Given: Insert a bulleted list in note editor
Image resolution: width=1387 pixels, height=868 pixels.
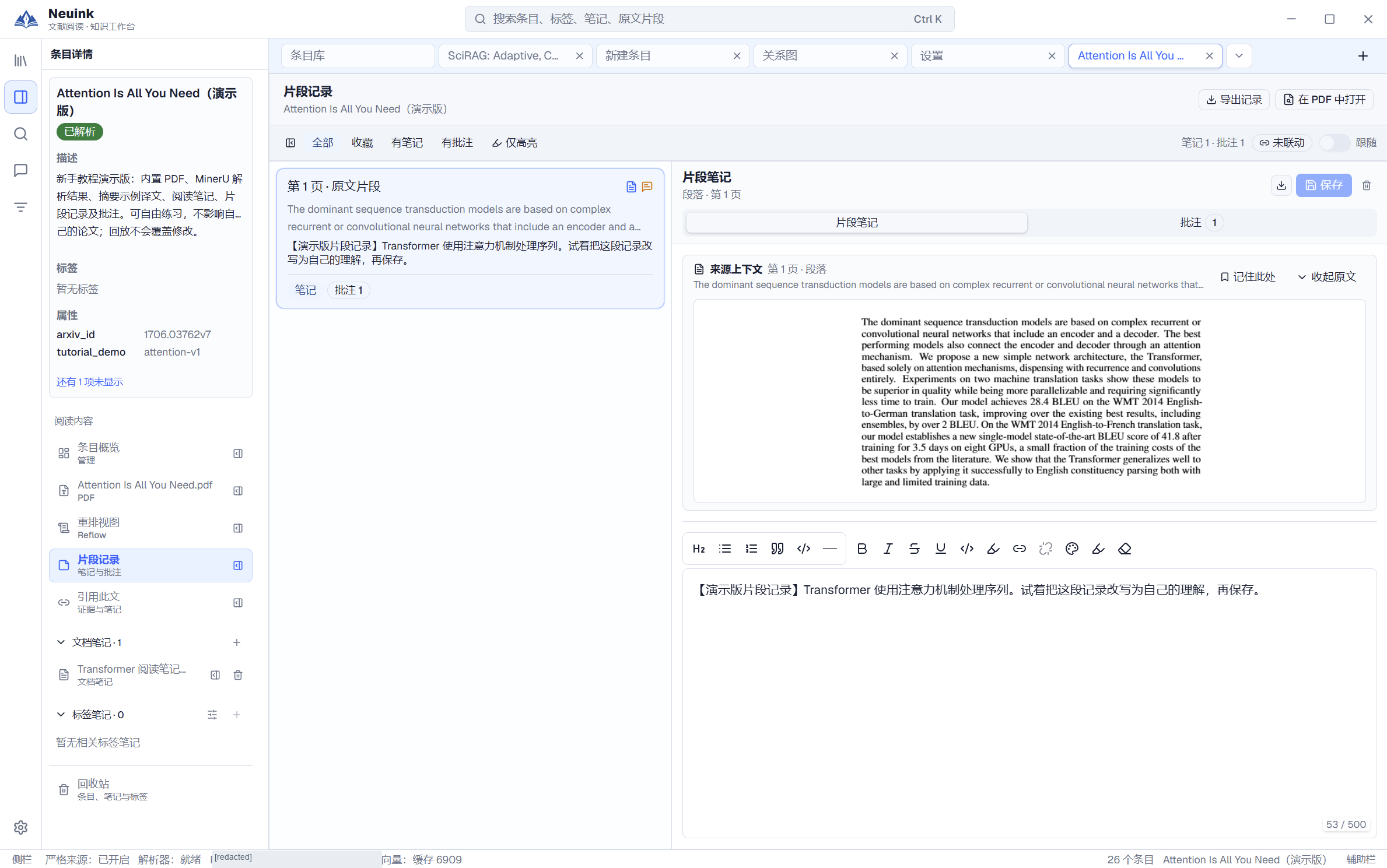Looking at the screenshot, I should click(725, 549).
